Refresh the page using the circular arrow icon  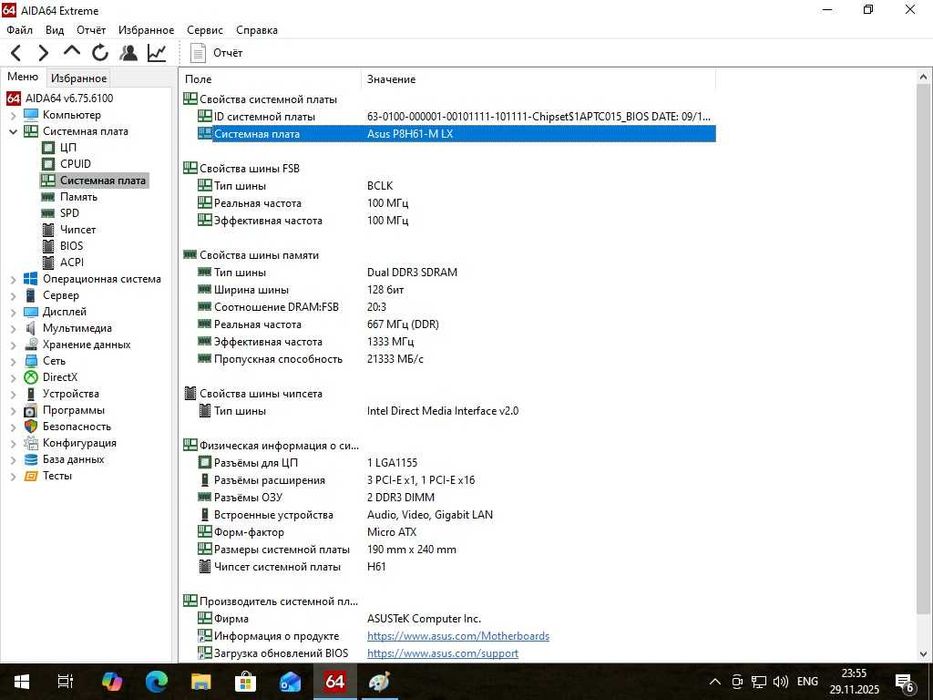click(100, 53)
